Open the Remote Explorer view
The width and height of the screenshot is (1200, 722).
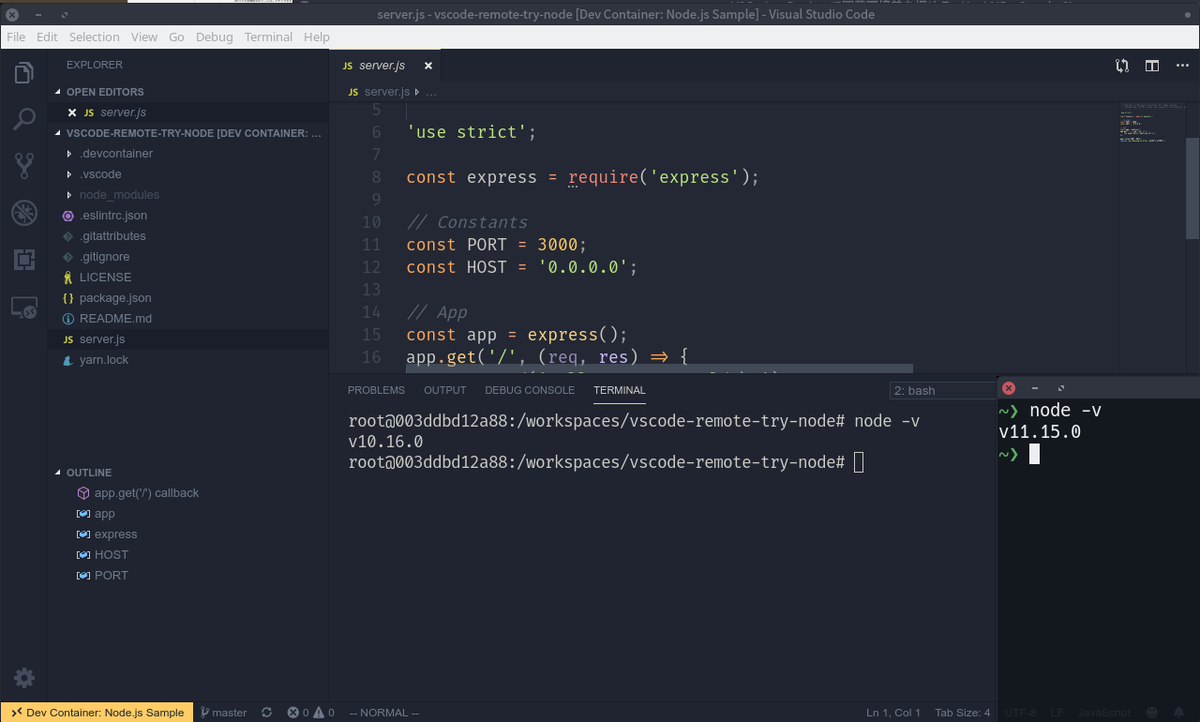coord(24,307)
